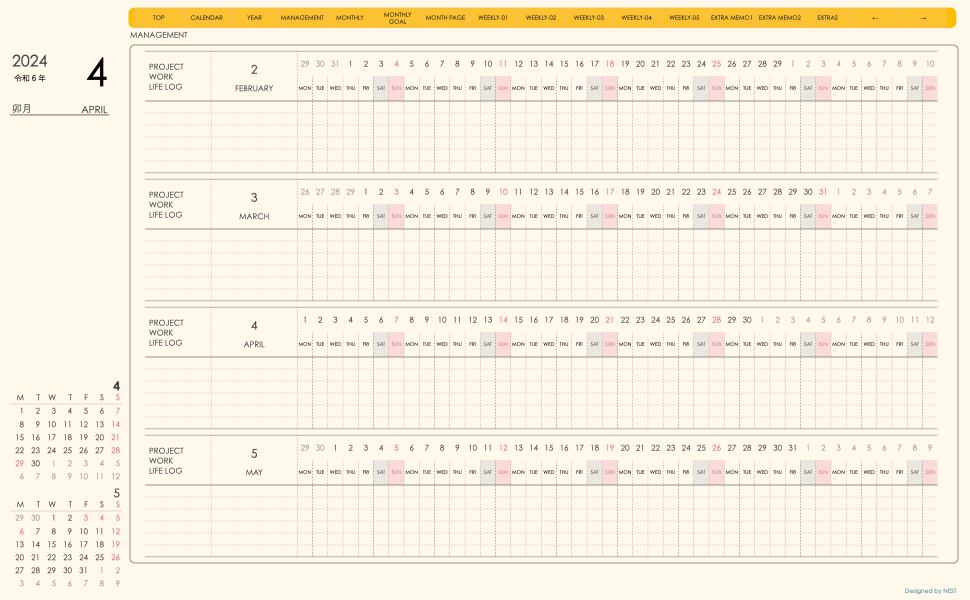
Task: Select the MANAGEMENT tab in navigation bar
Action: 302,18
